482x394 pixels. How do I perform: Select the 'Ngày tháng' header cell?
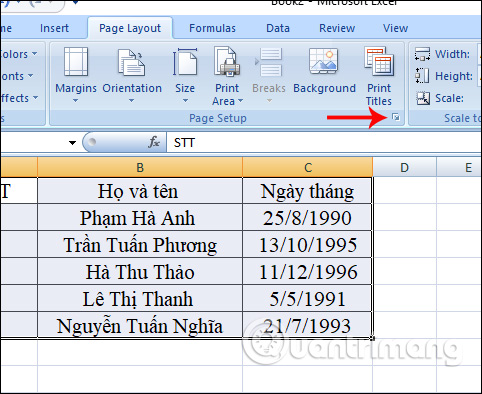click(x=307, y=191)
